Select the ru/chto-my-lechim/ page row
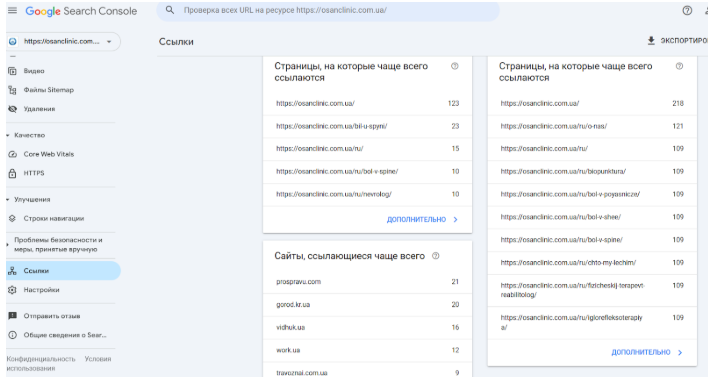713x383 pixels. click(592, 262)
